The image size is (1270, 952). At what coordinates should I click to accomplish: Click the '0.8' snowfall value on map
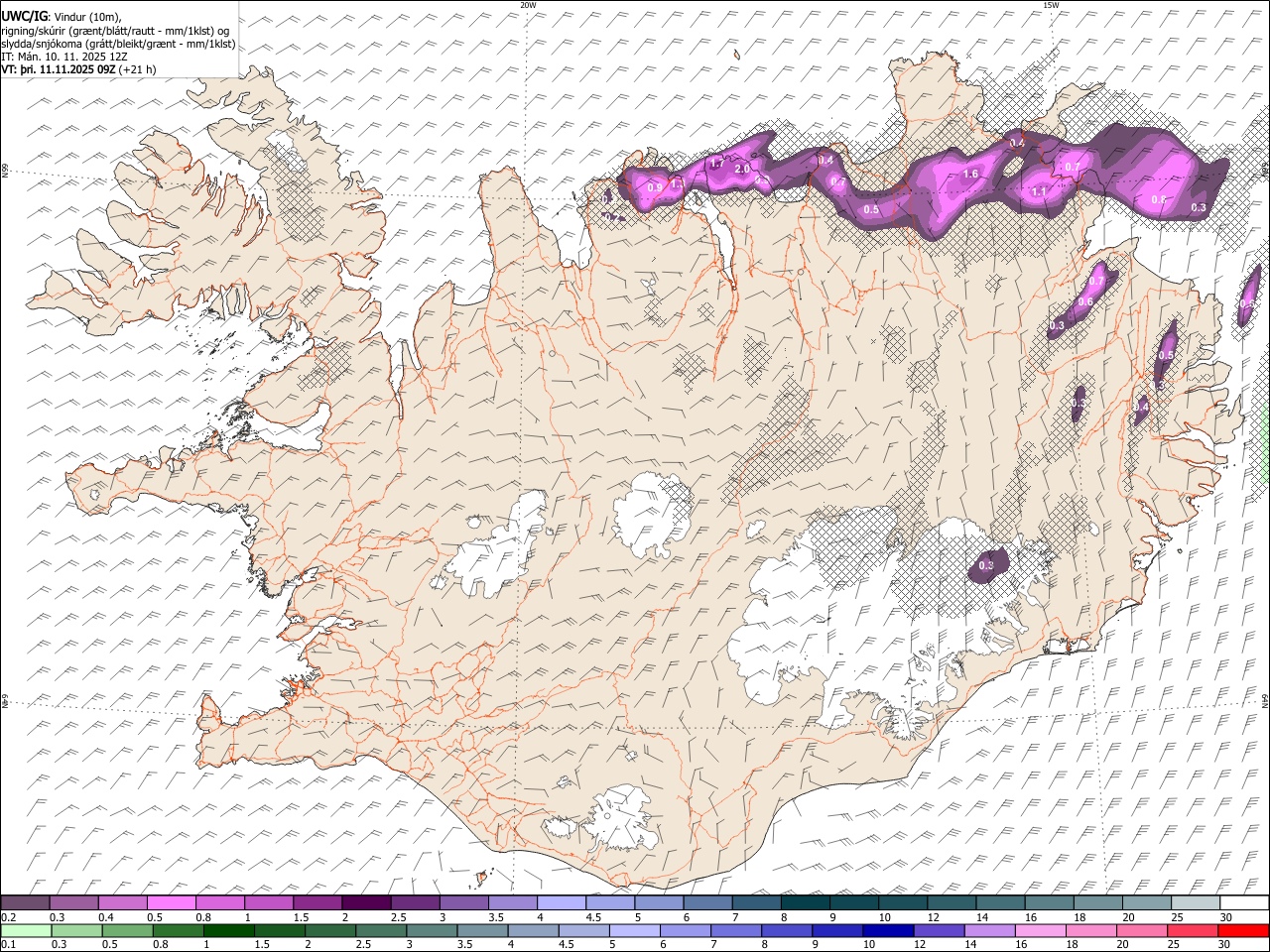coord(1158,200)
